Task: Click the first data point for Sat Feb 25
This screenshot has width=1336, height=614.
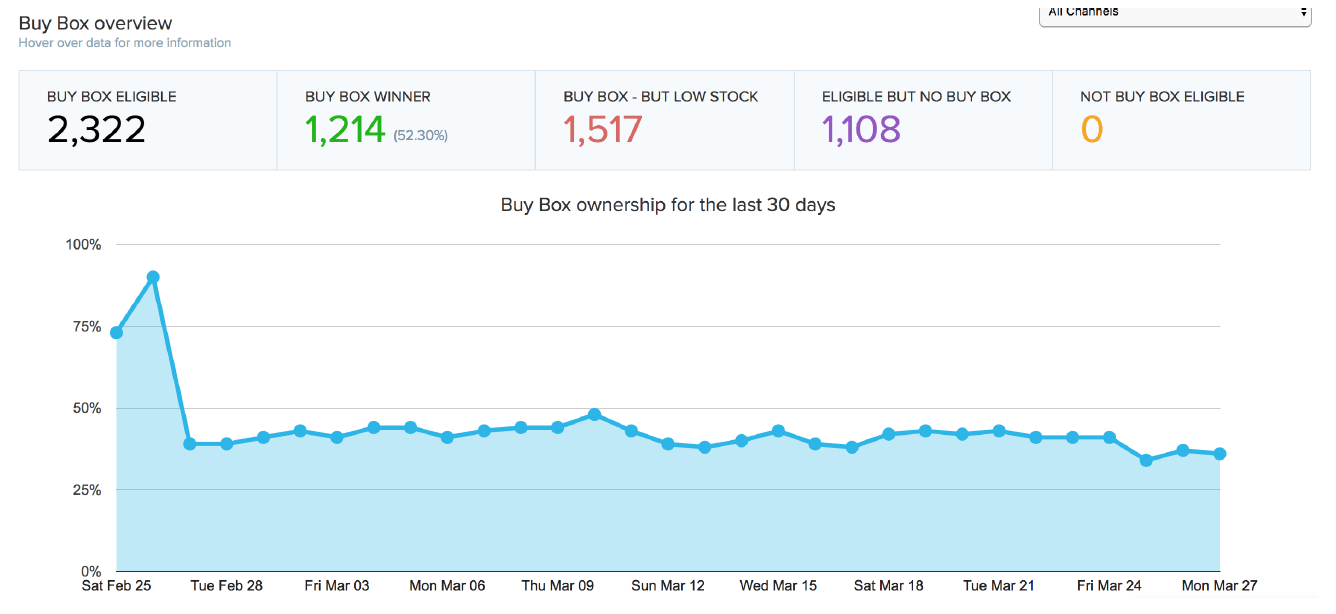Action: (x=117, y=332)
